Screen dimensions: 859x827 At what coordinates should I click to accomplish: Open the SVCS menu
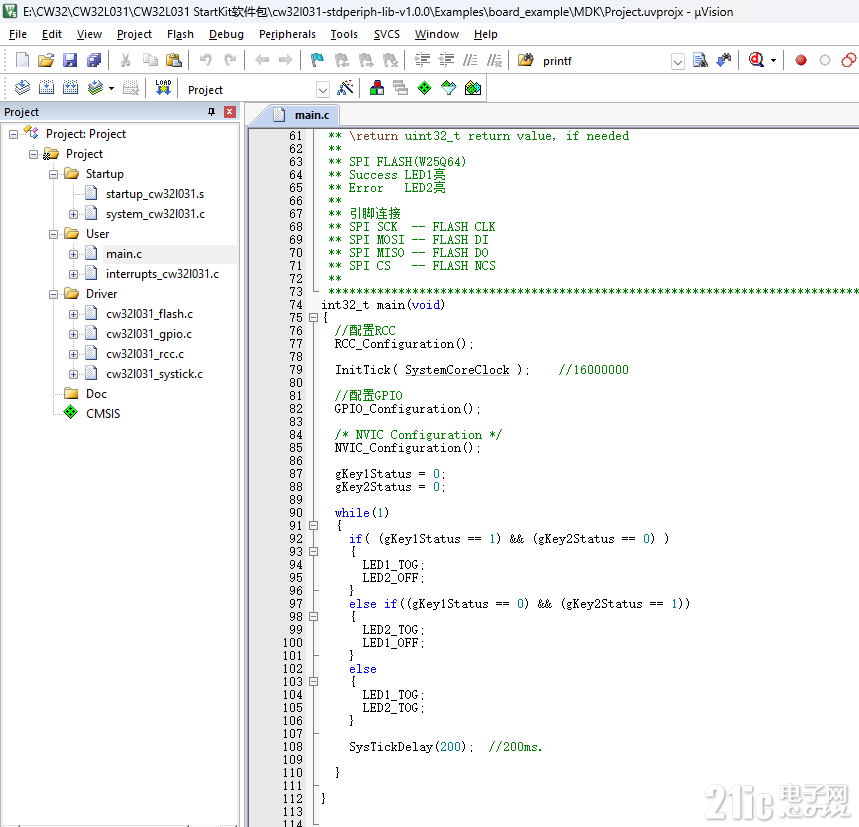tap(387, 34)
